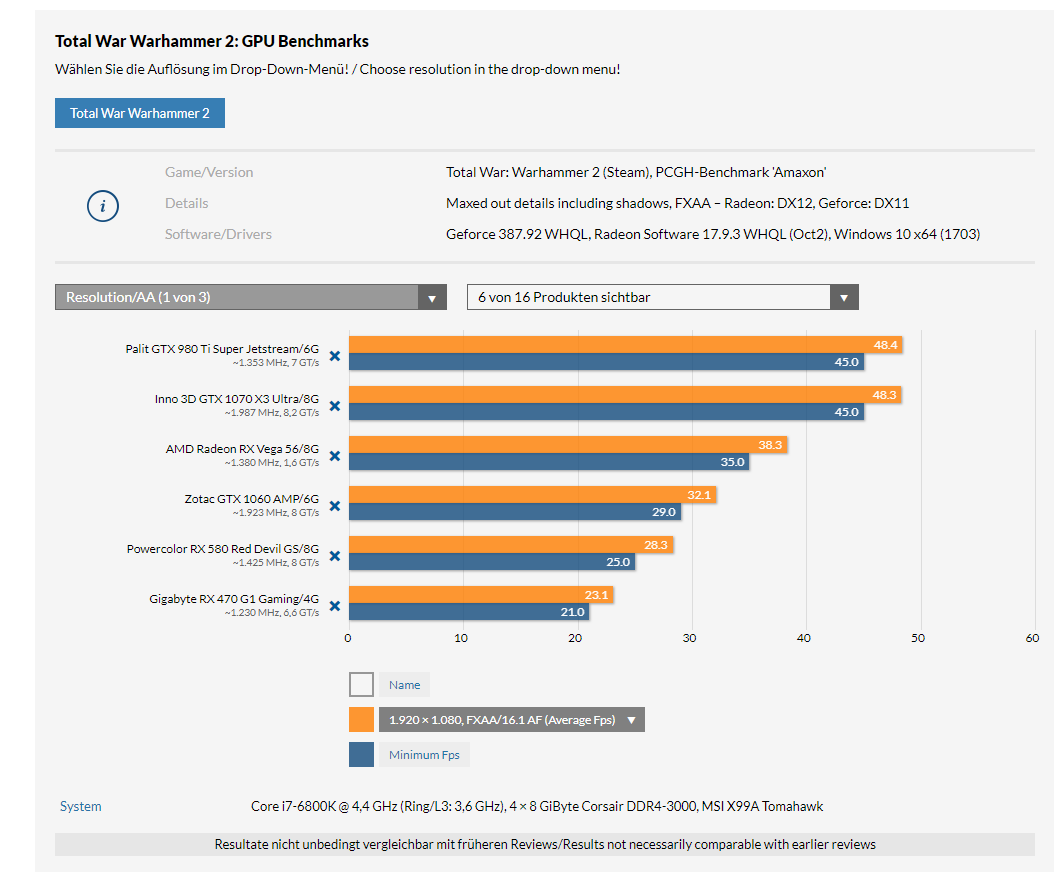Click the 48.3 average fps bar
This screenshot has width=1054, height=872.
(x=625, y=395)
